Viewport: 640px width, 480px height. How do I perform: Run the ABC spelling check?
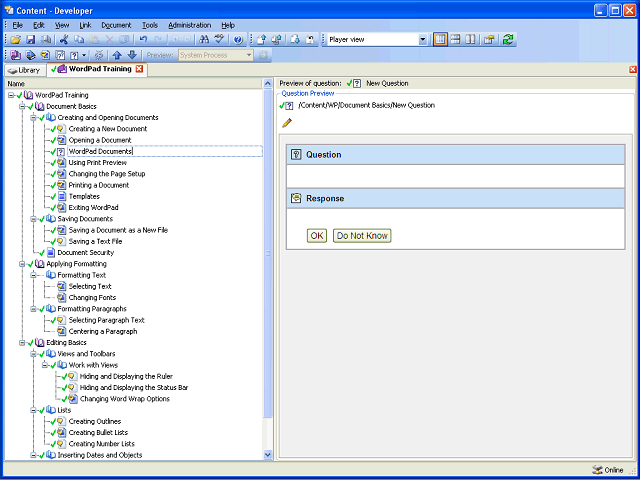click(x=220, y=40)
